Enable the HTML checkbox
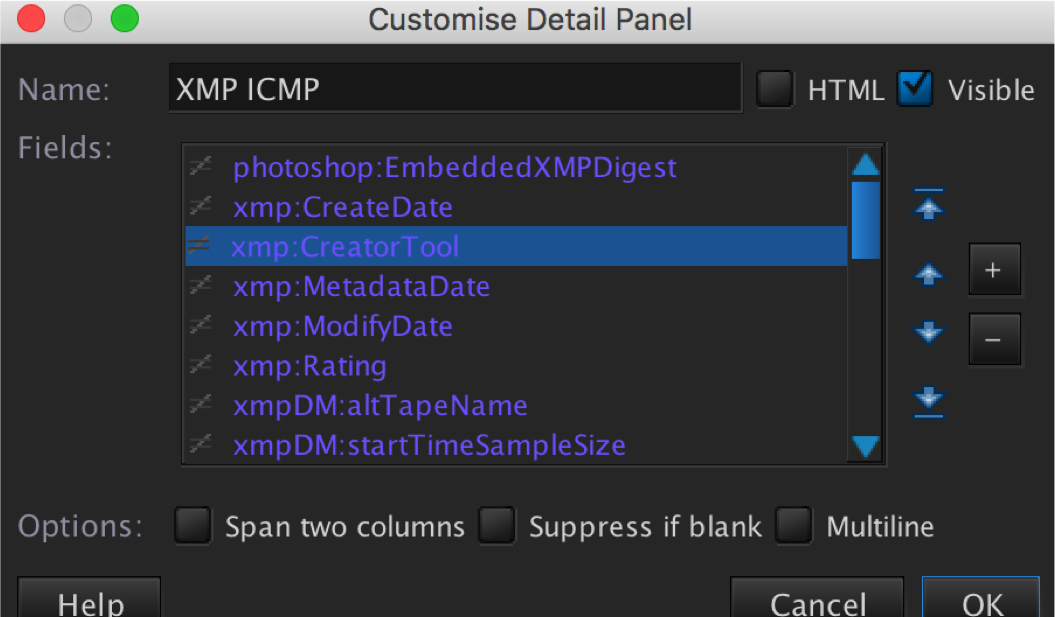 click(x=774, y=89)
